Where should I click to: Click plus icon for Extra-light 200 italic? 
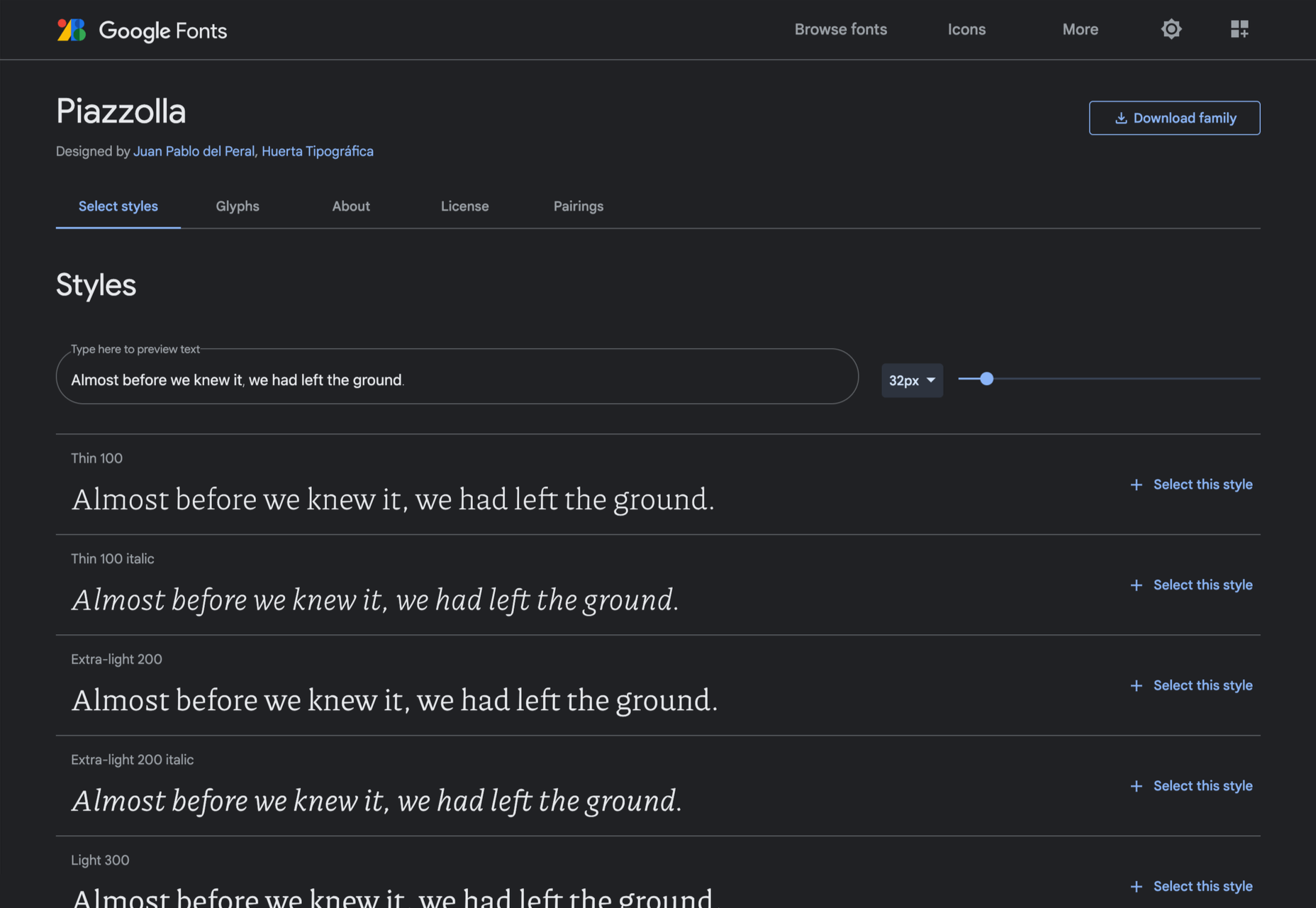[1136, 786]
